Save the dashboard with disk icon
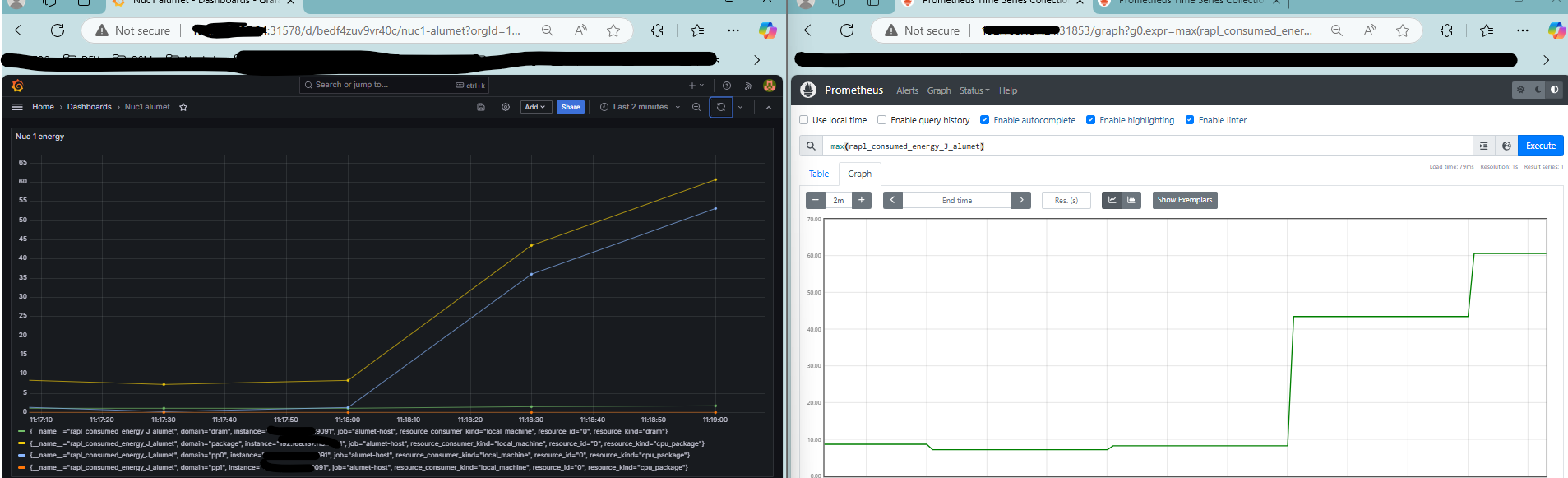 click(481, 107)
